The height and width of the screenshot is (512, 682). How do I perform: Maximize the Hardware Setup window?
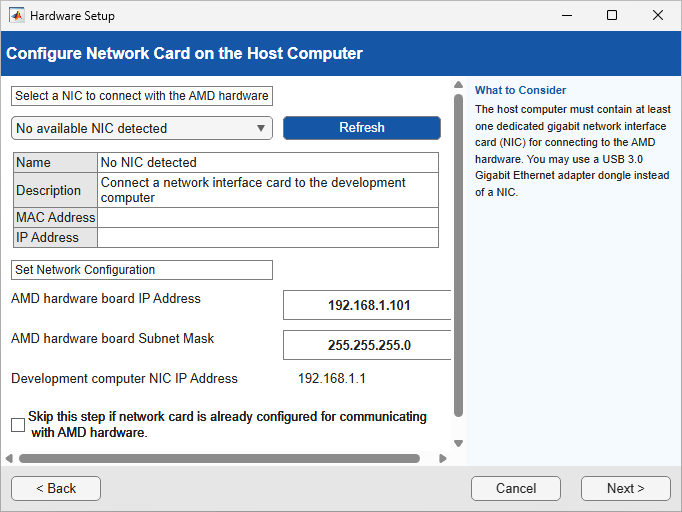coord(612,16)
